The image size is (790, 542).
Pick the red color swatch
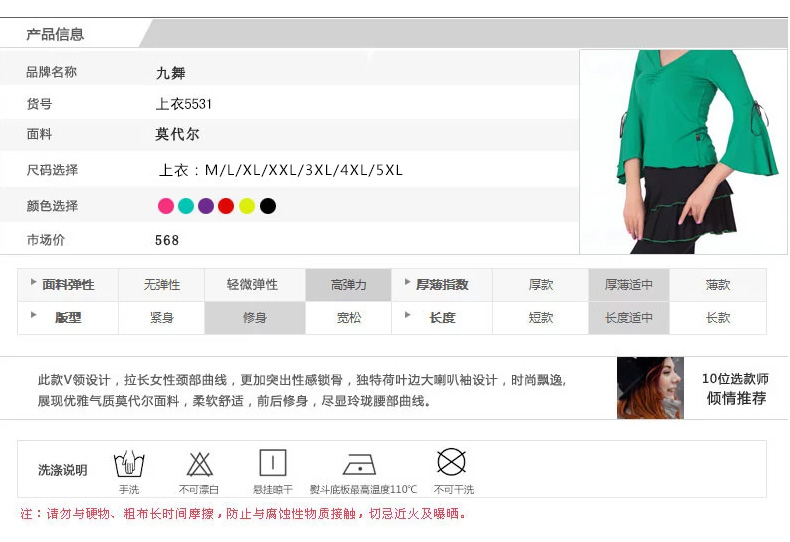tap(226, 206)
